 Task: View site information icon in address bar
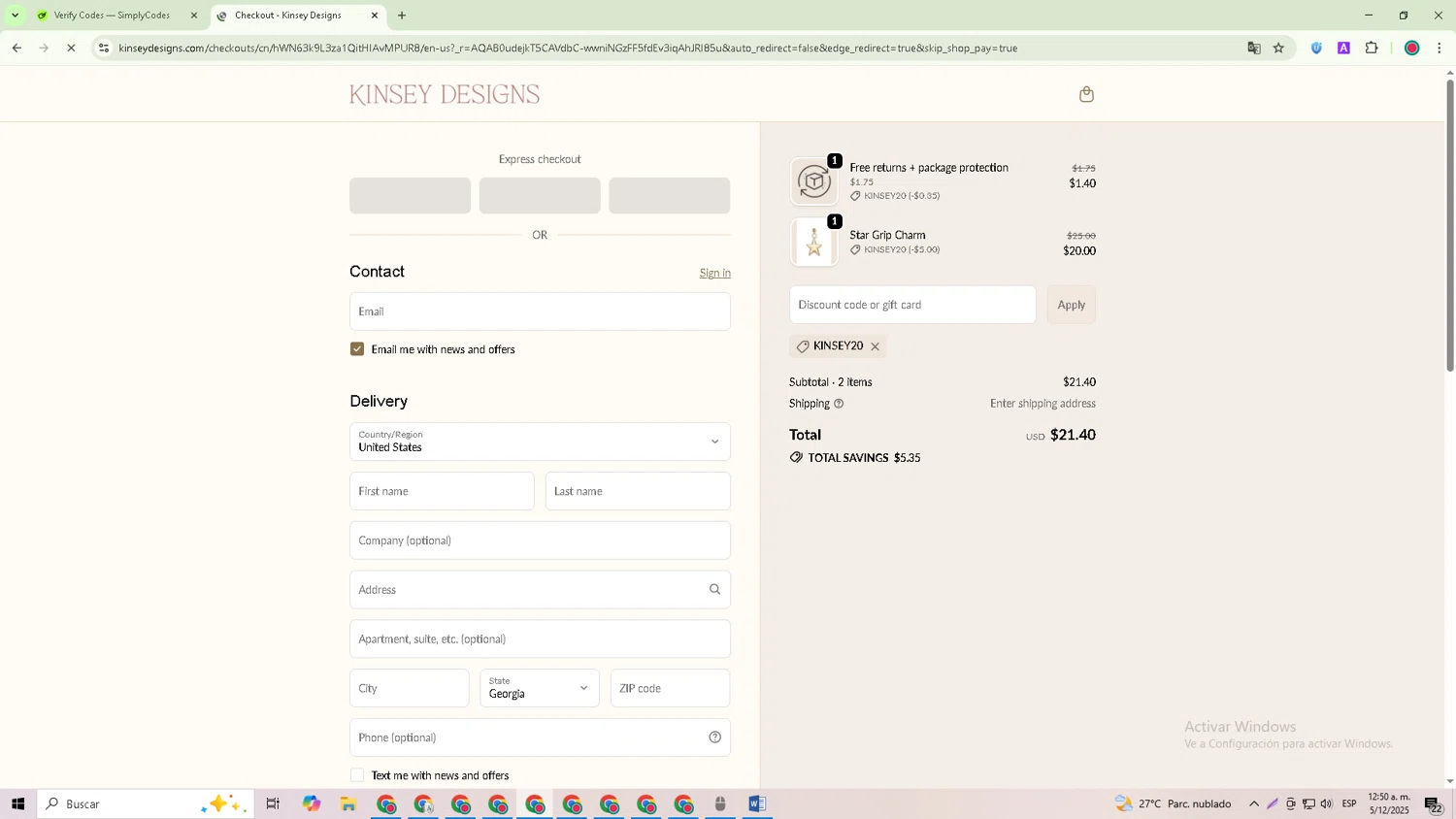click(104, 48)
